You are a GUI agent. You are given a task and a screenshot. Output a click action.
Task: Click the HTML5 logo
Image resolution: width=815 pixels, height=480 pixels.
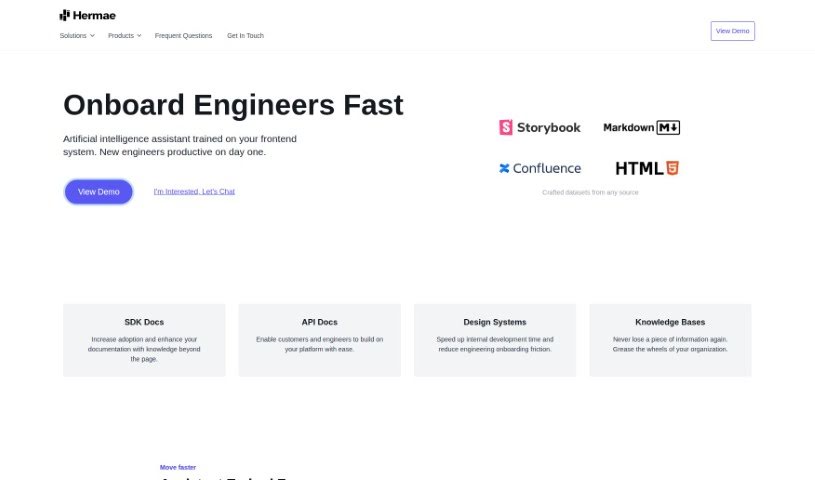[647, 168]
